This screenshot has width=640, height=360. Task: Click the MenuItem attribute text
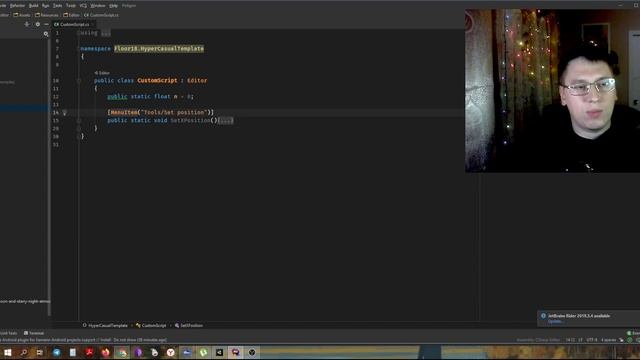click(x=124, y=112)
